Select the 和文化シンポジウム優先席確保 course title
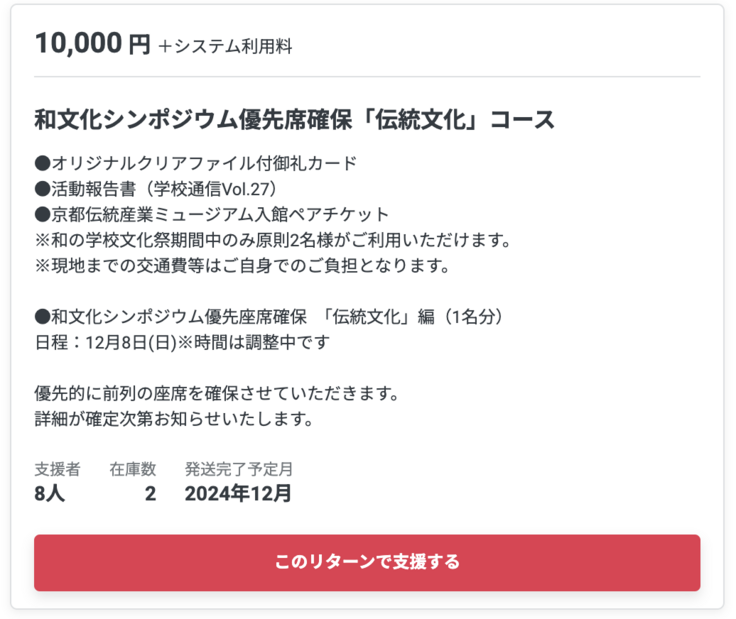 point(294,121)
